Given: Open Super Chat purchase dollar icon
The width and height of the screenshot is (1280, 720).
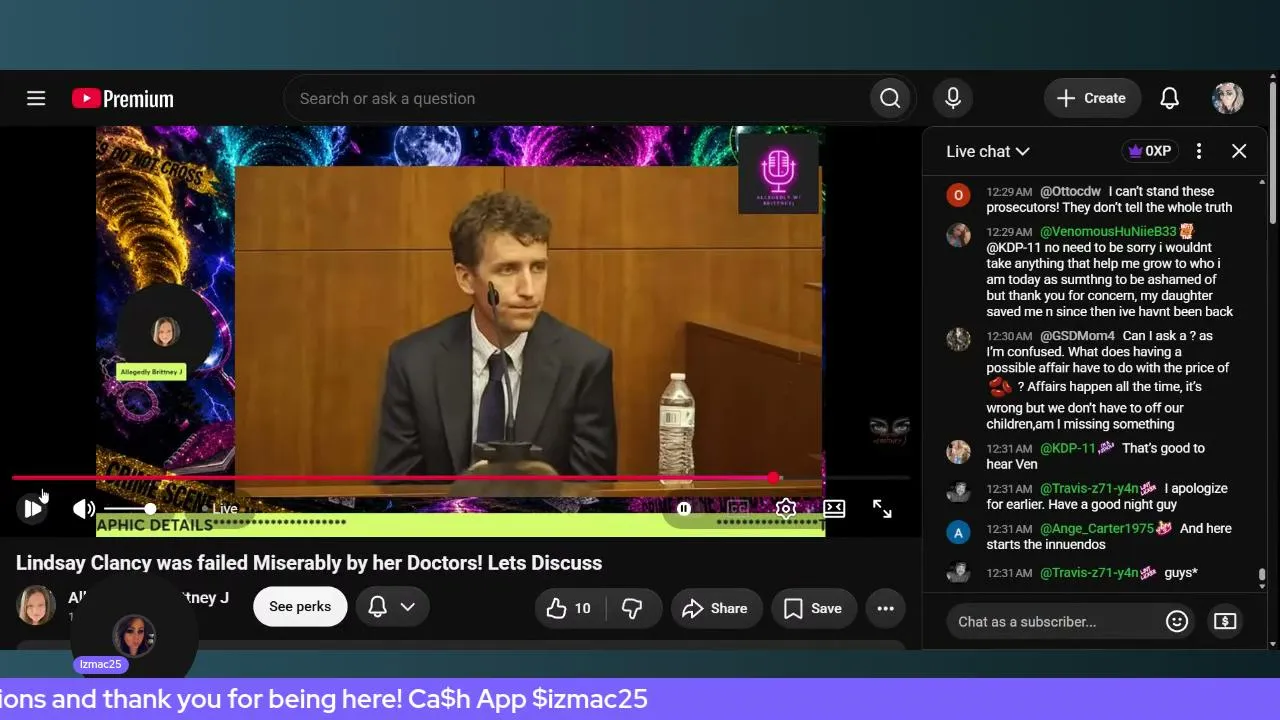Looking at the screenshot, I should [x=1225, y=621].
